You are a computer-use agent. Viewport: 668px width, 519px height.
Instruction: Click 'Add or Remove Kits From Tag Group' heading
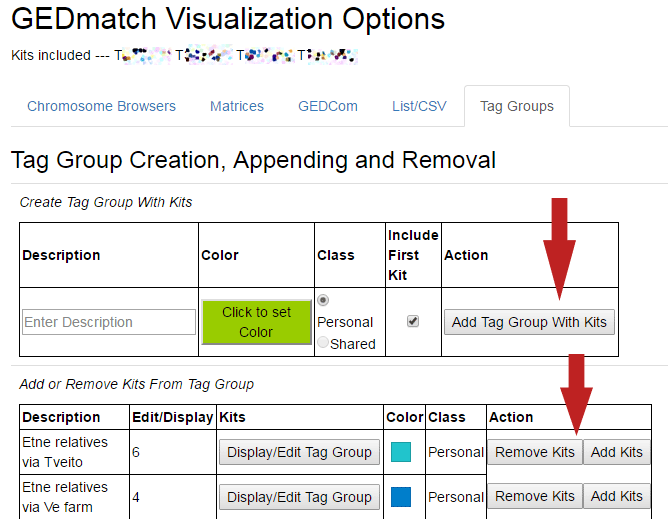136,384
